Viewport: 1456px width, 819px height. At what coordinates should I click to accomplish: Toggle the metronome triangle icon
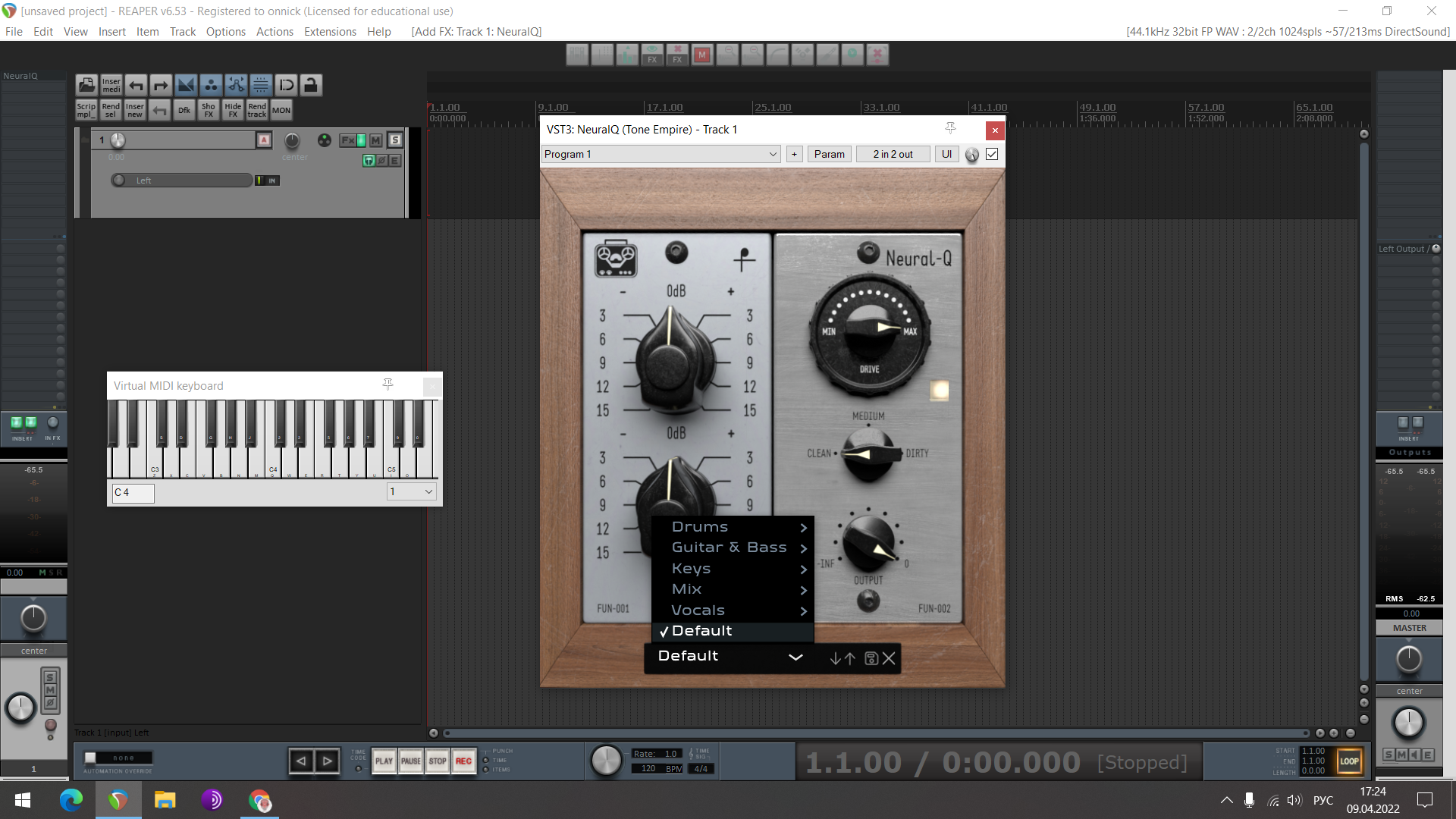click(x=186, y=85)
